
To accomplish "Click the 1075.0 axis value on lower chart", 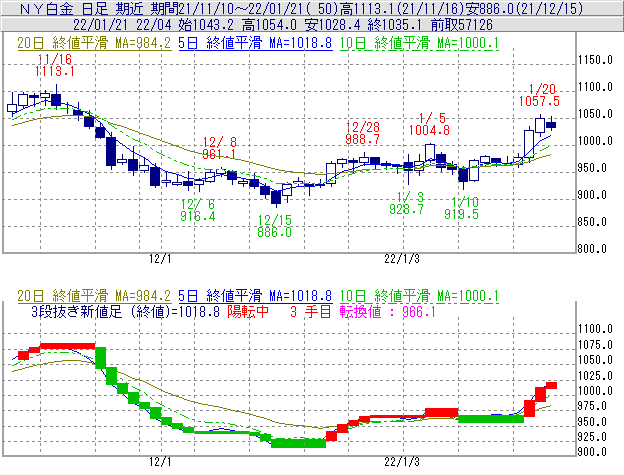I will click(x=595, y=345).
